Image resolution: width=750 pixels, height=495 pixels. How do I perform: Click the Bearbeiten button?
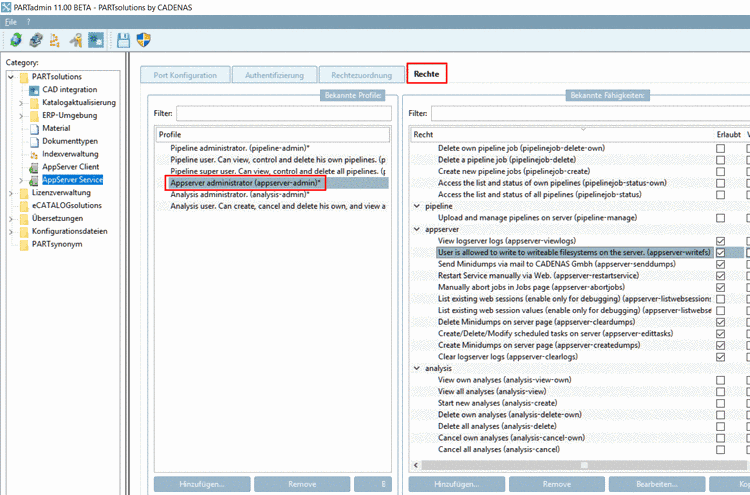pyautogui.click(x=657, y=484)
